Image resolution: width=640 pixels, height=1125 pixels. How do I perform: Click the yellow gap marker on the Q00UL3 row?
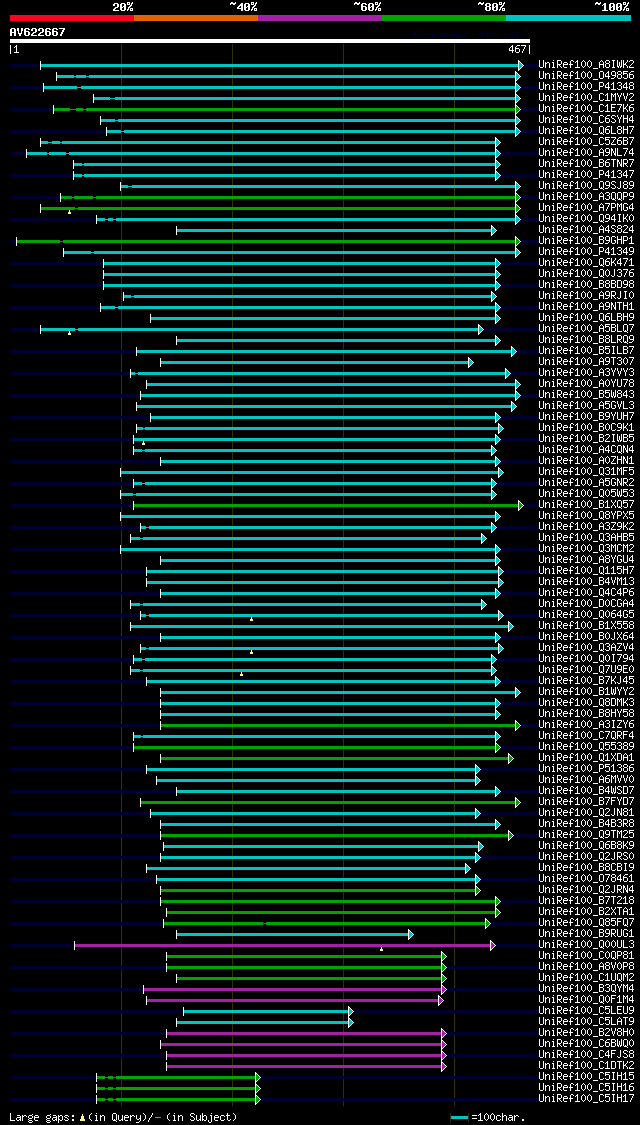click(x=382, y=949)
